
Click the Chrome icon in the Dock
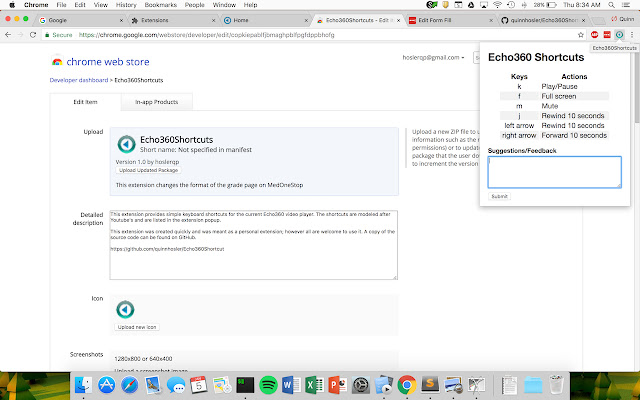pos(407,385)
